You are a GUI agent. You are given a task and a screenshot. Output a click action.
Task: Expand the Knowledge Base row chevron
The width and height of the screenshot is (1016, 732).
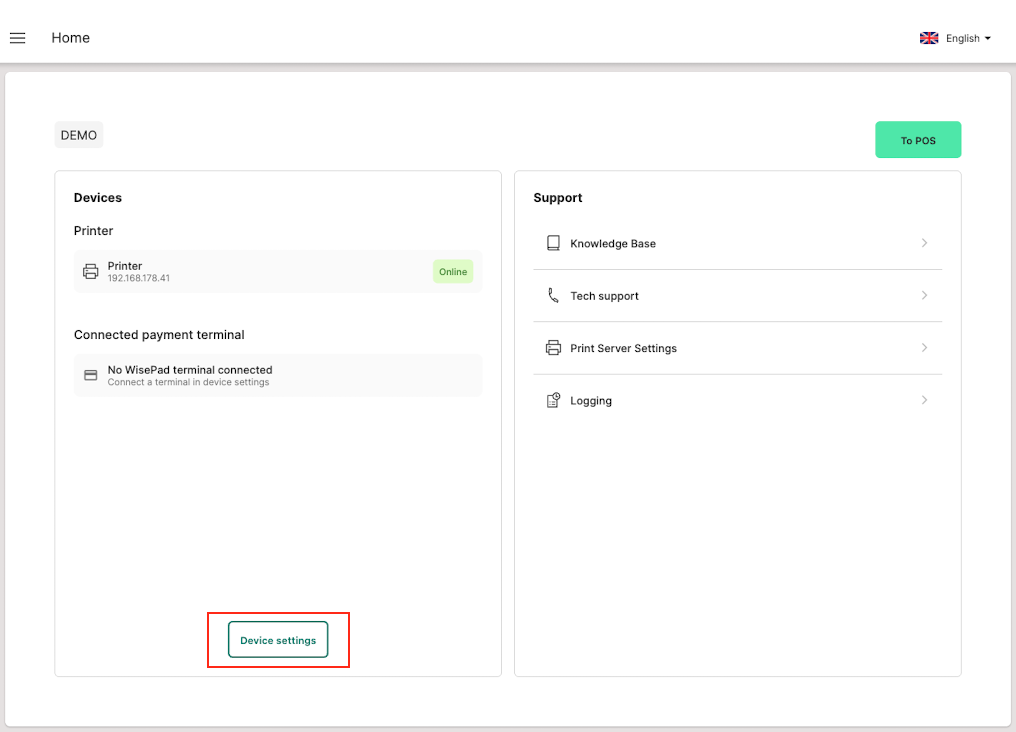point(924,243)
